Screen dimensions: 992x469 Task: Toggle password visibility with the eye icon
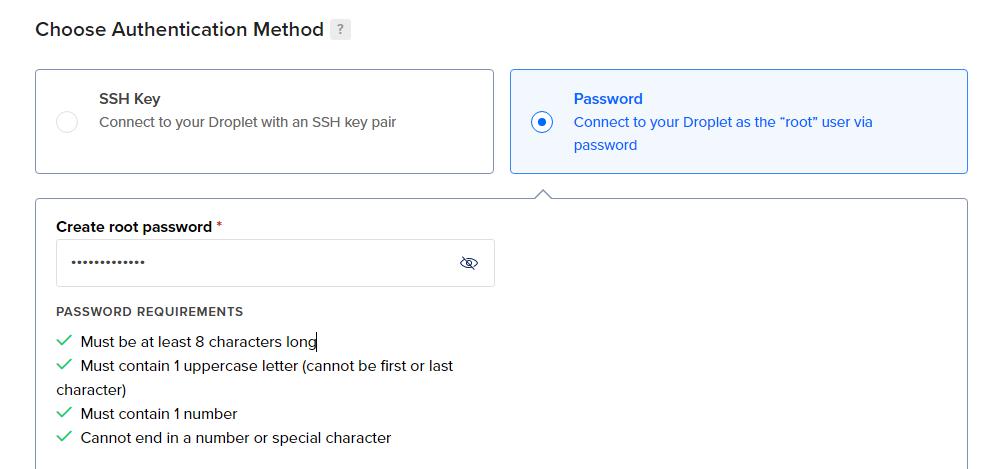pos(469,263)
